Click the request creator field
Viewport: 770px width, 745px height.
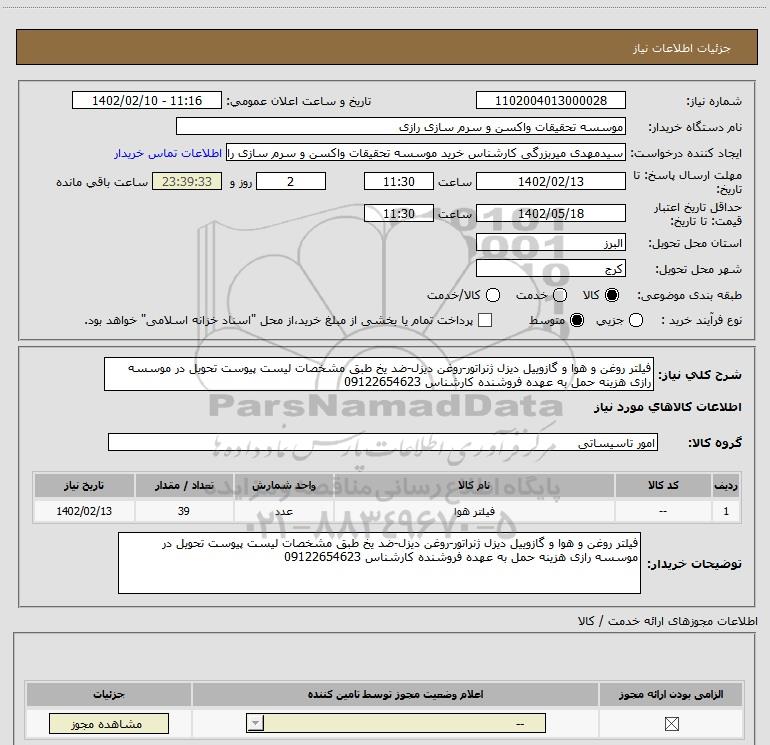(426, 153)
